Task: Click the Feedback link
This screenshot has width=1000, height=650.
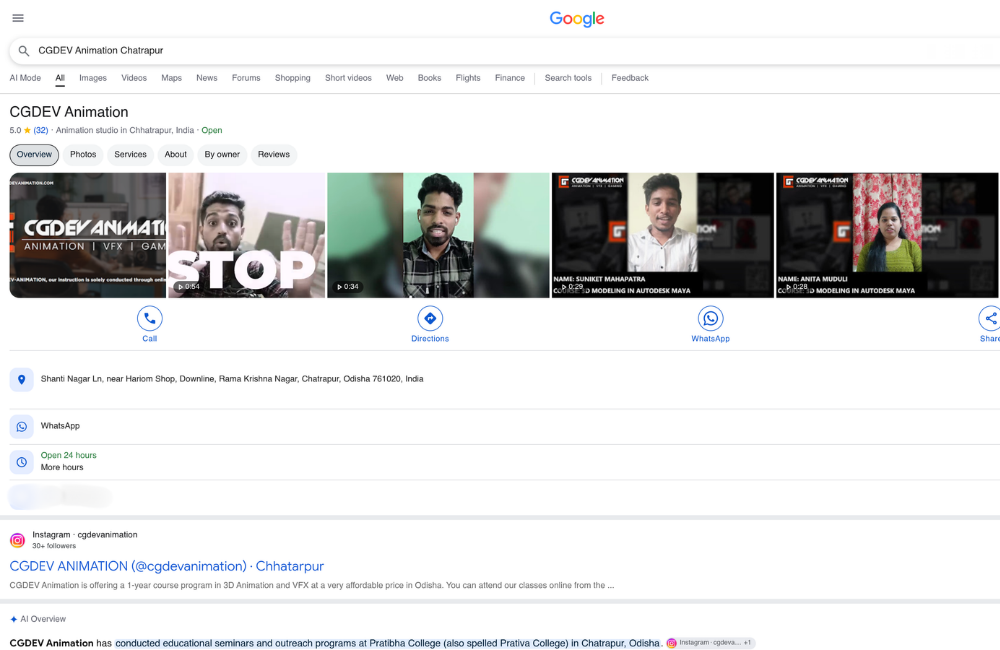Action: (x=630, y=78)
